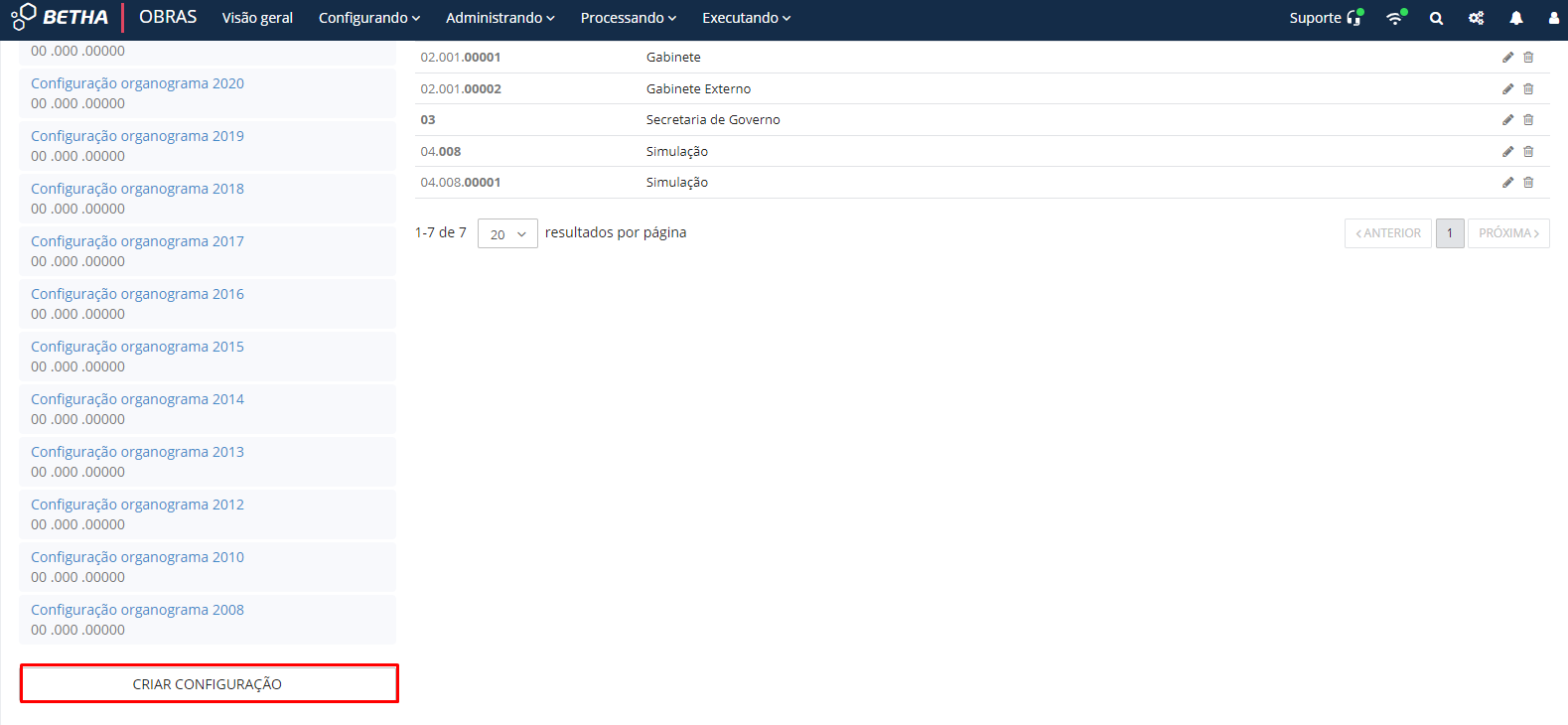The height and width of the screenshot is (725, 1568).
Task: Open the Administrando menu
Action: pyautogui.click(x=500, y=18)
